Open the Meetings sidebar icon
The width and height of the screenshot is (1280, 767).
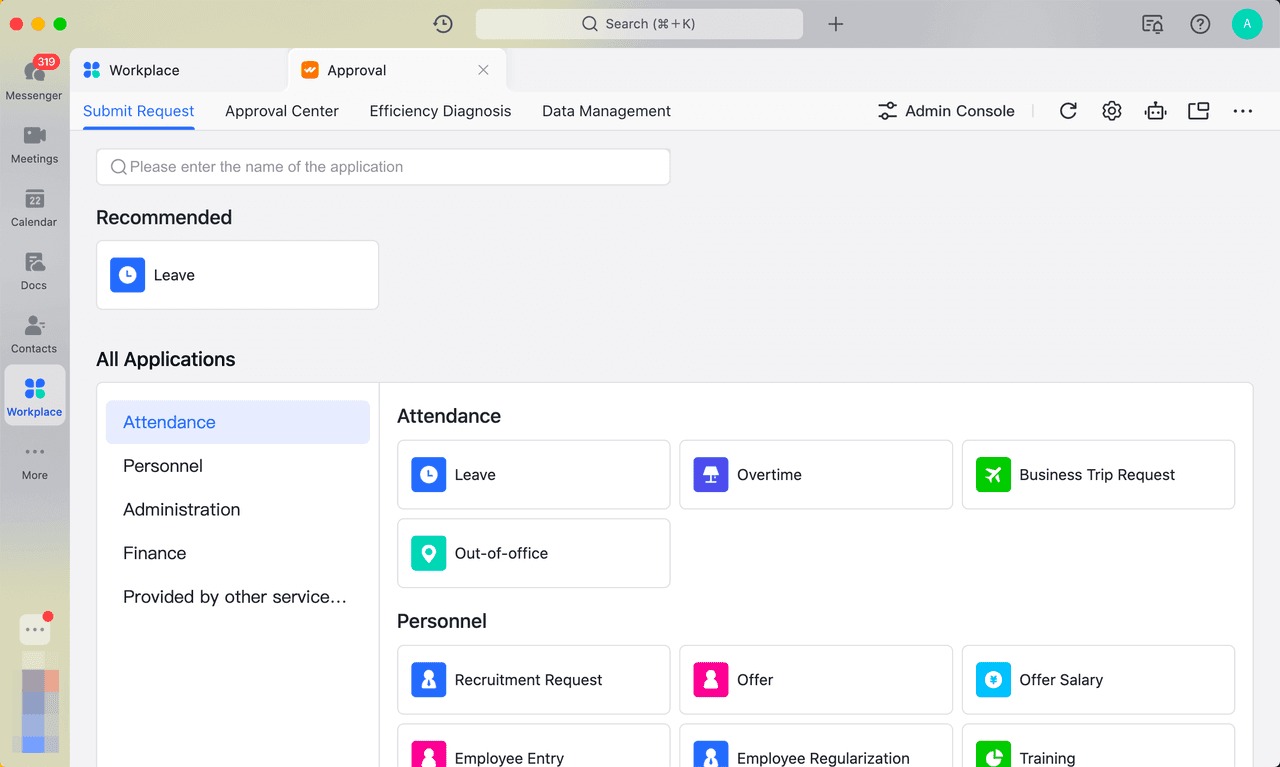[x=34, y=143]
